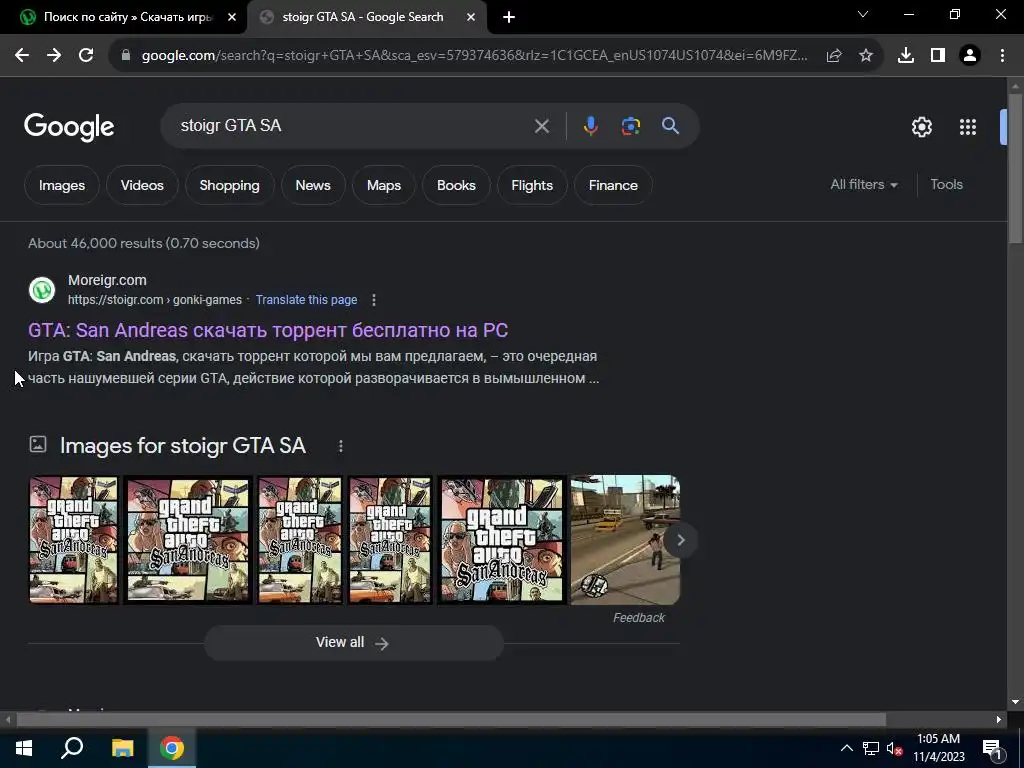This screenshot has width=1024, height=768.
Task: Open the first GTA San Andreas cover thumbnail
Action: (x=74, y=539)
